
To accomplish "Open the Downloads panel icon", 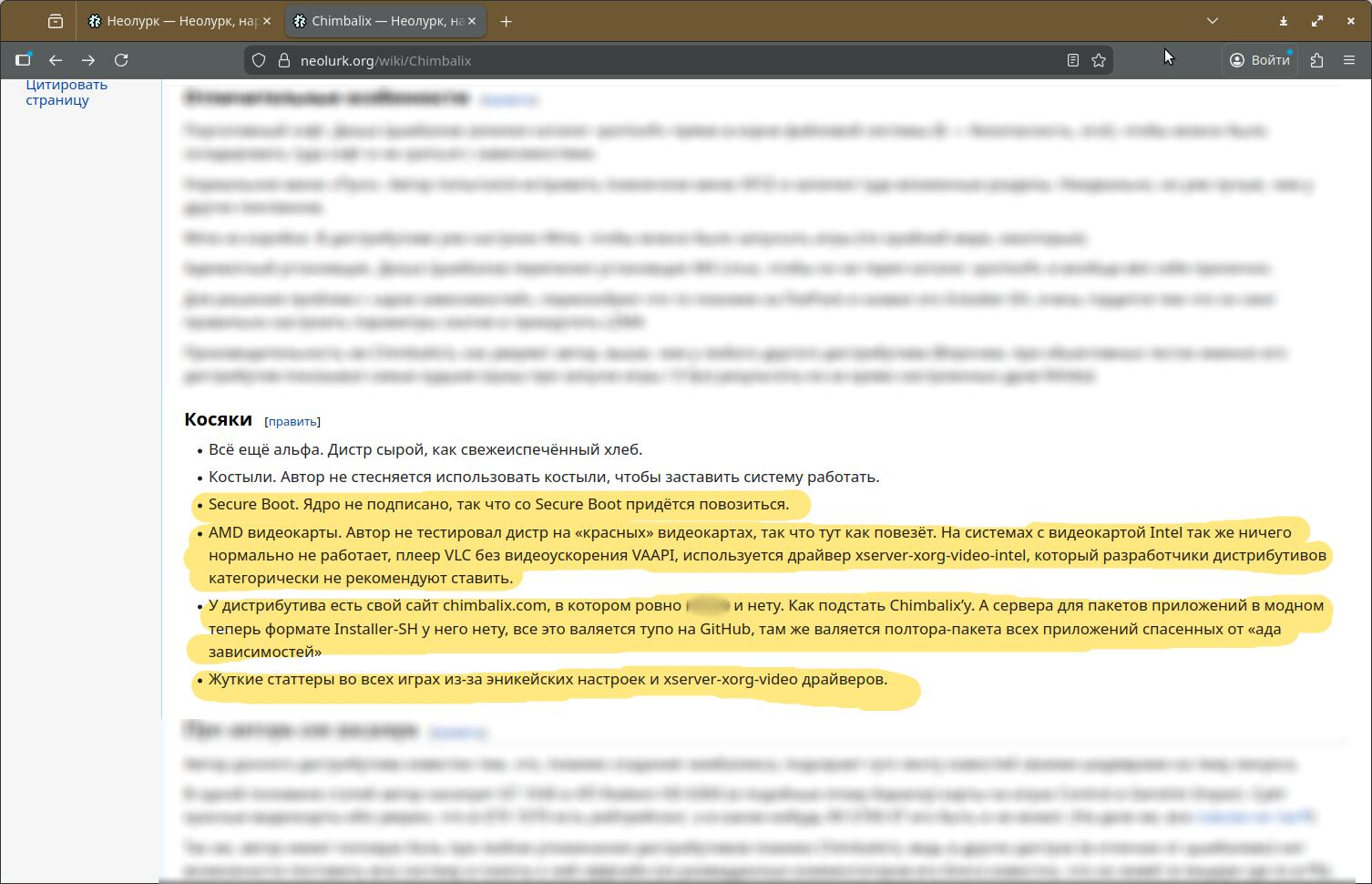I will click(1284, 21).
